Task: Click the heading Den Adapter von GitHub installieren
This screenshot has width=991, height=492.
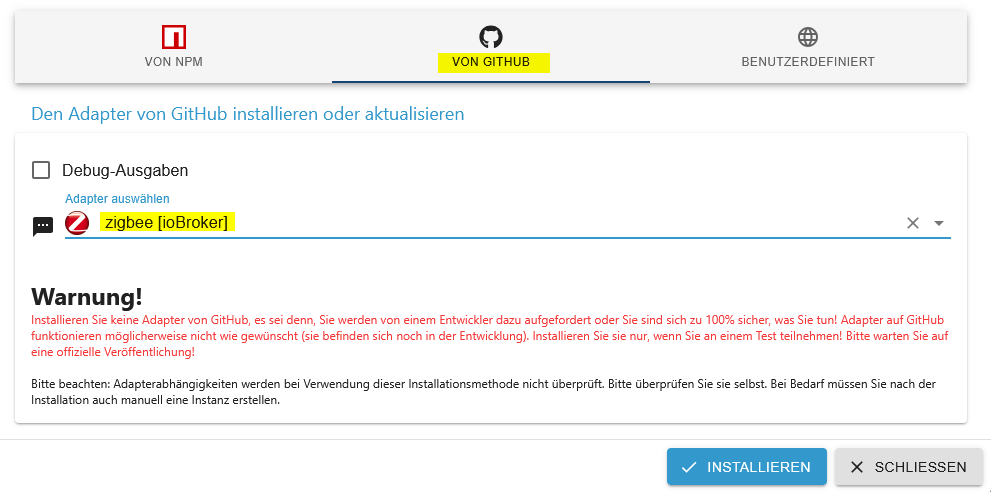Action: [248, 114]
